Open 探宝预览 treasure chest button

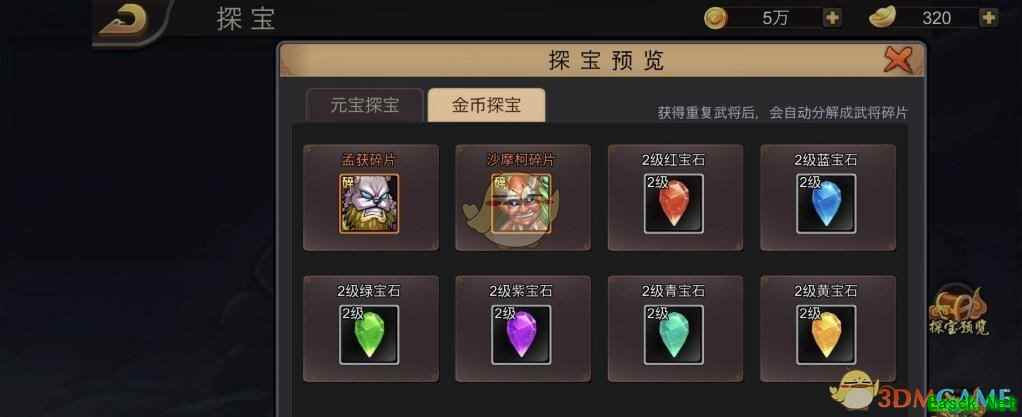[x=958, y=311]
